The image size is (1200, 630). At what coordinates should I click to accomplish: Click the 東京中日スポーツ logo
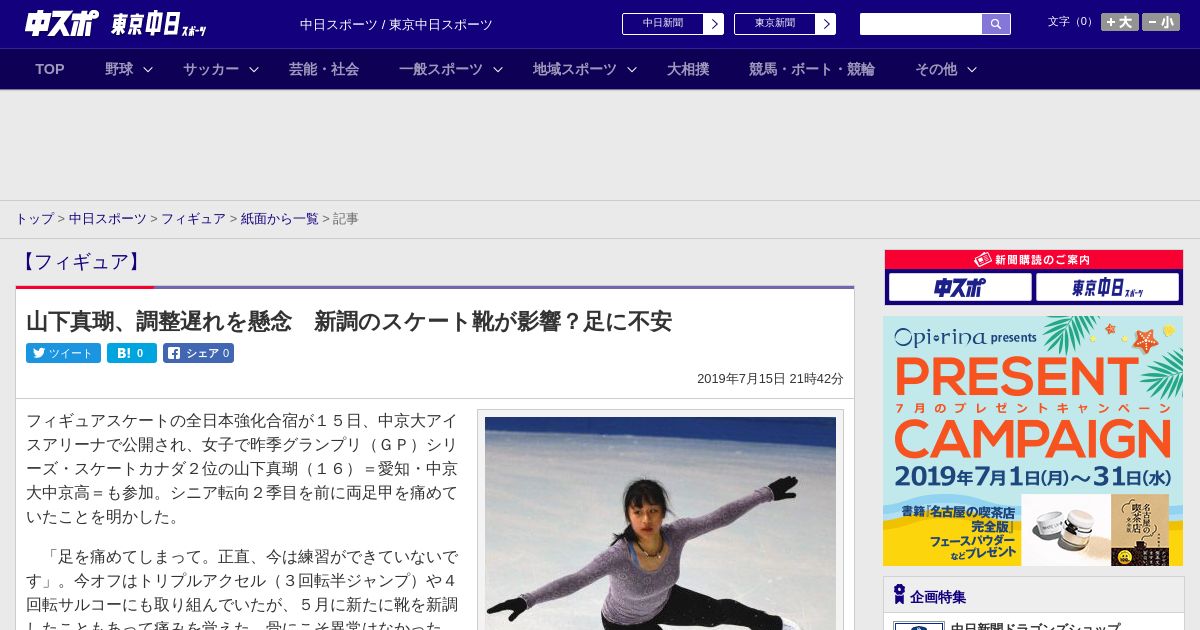[x=159, y=24]
